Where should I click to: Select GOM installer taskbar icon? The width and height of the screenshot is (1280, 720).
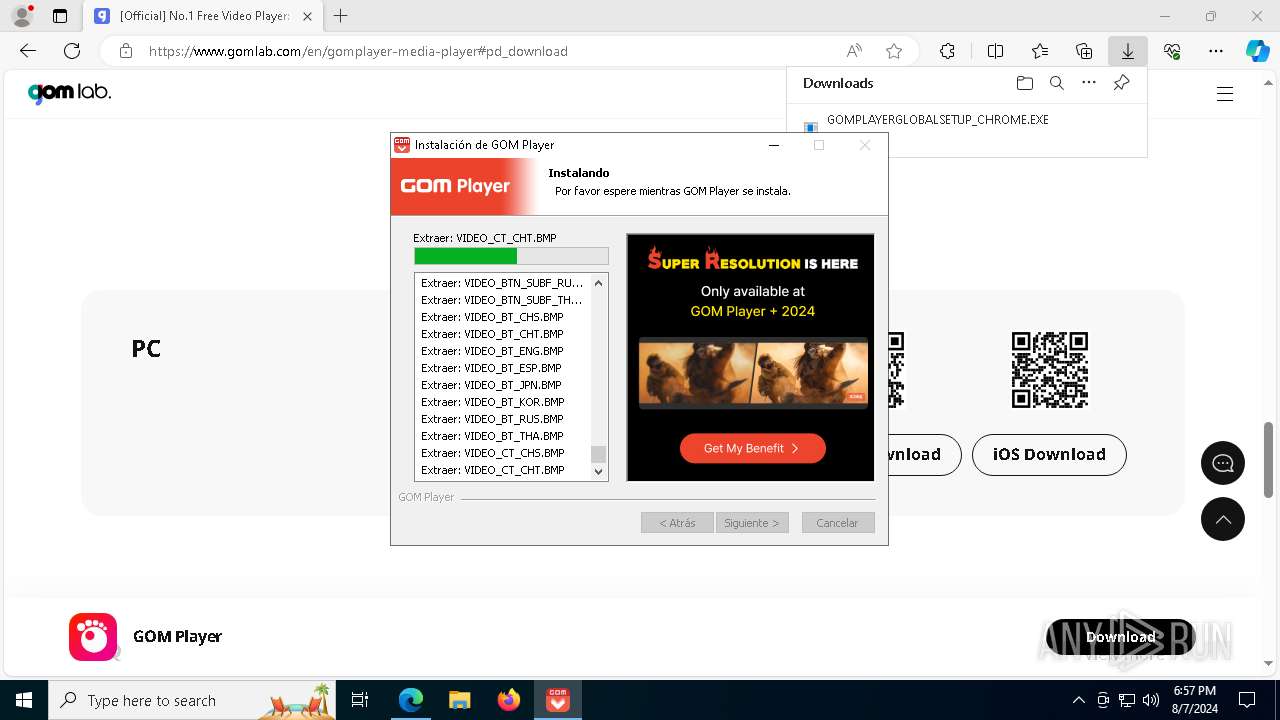(557, 700)
